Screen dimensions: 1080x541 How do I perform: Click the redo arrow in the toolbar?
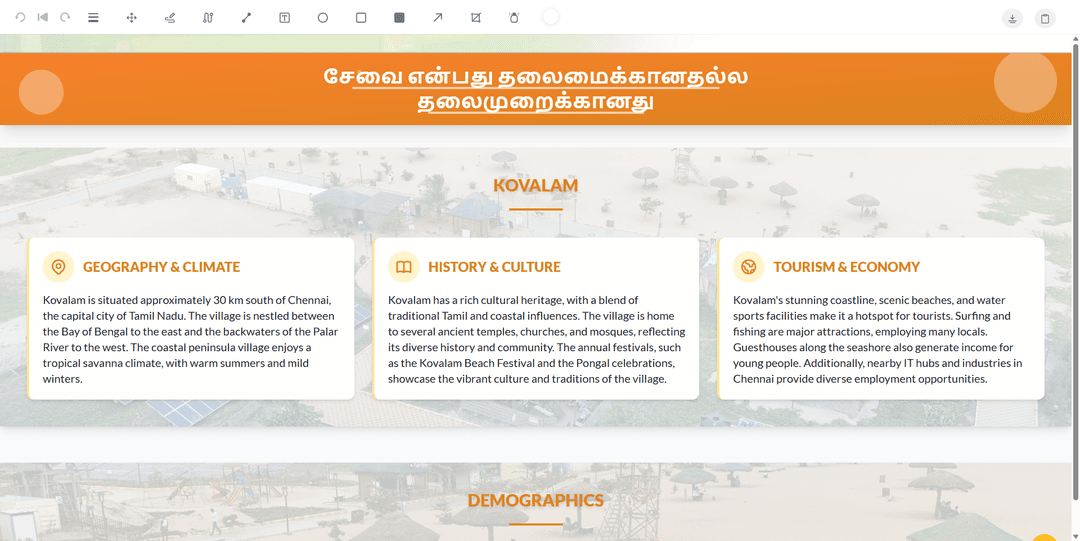(65, 18)
